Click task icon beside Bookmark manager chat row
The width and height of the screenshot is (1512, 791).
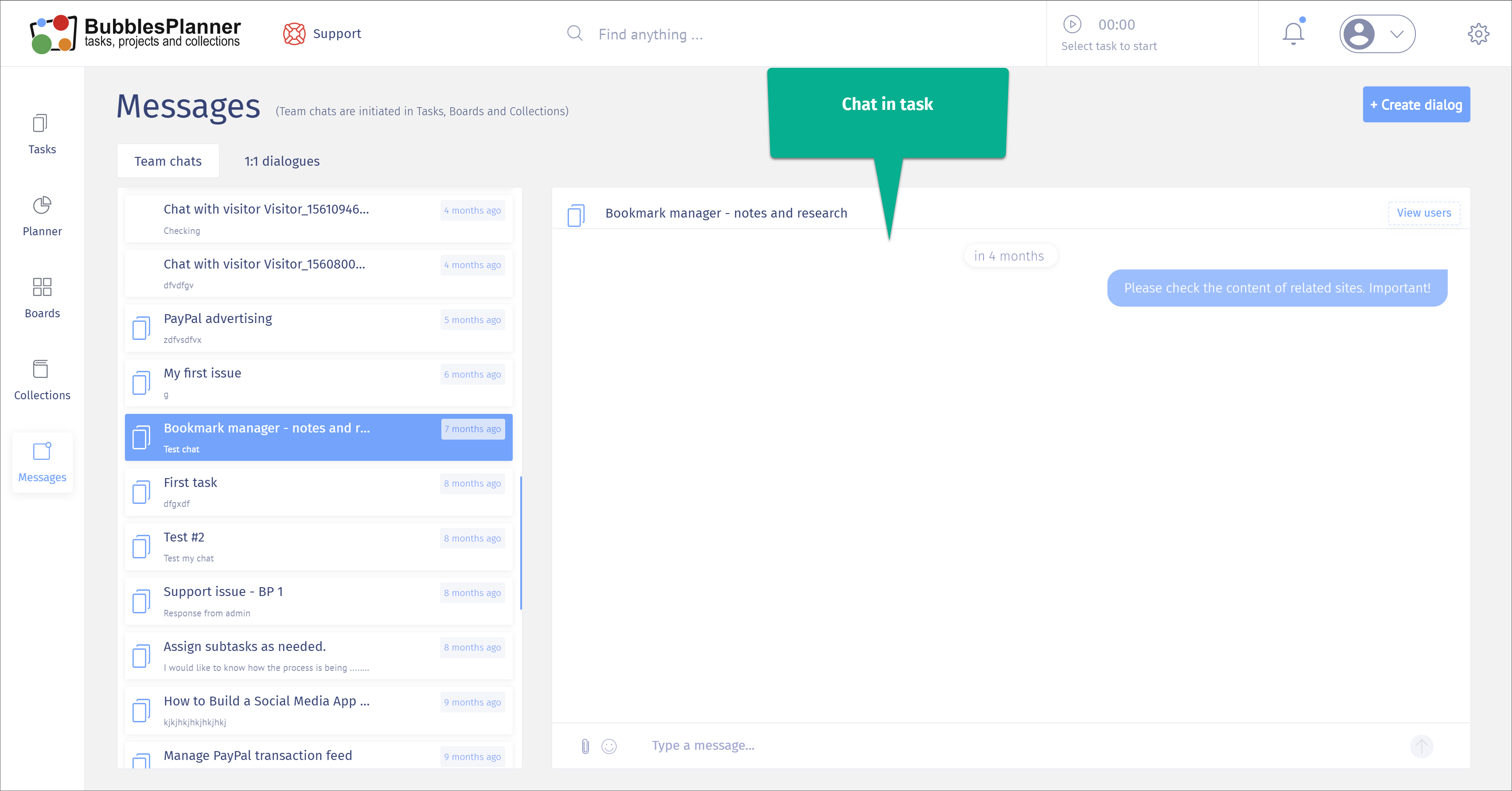click(141, 437)
